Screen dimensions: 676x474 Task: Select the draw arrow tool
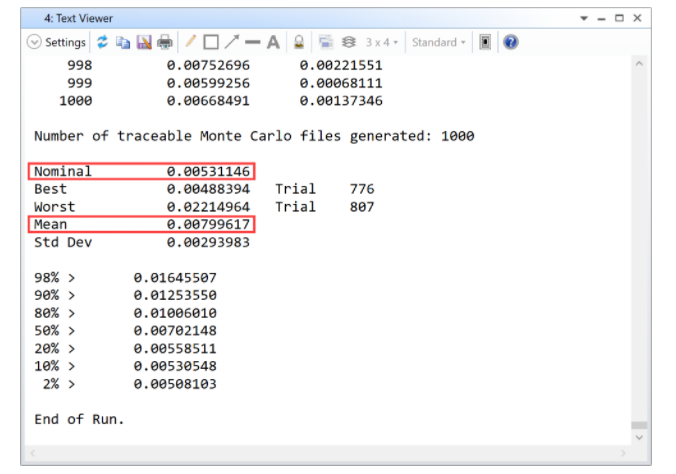[x=232, y=42]
